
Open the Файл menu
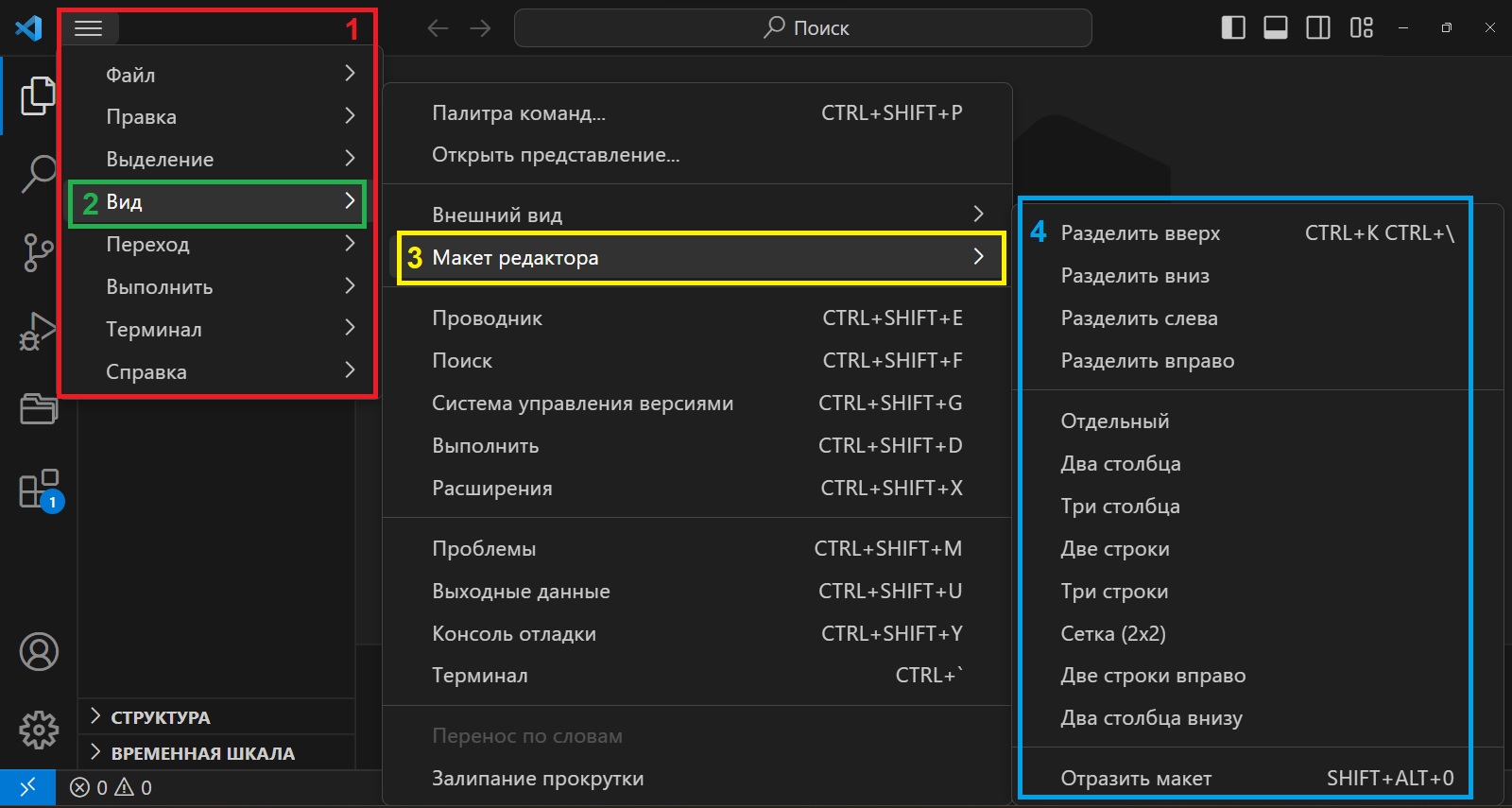pos(217,74)
